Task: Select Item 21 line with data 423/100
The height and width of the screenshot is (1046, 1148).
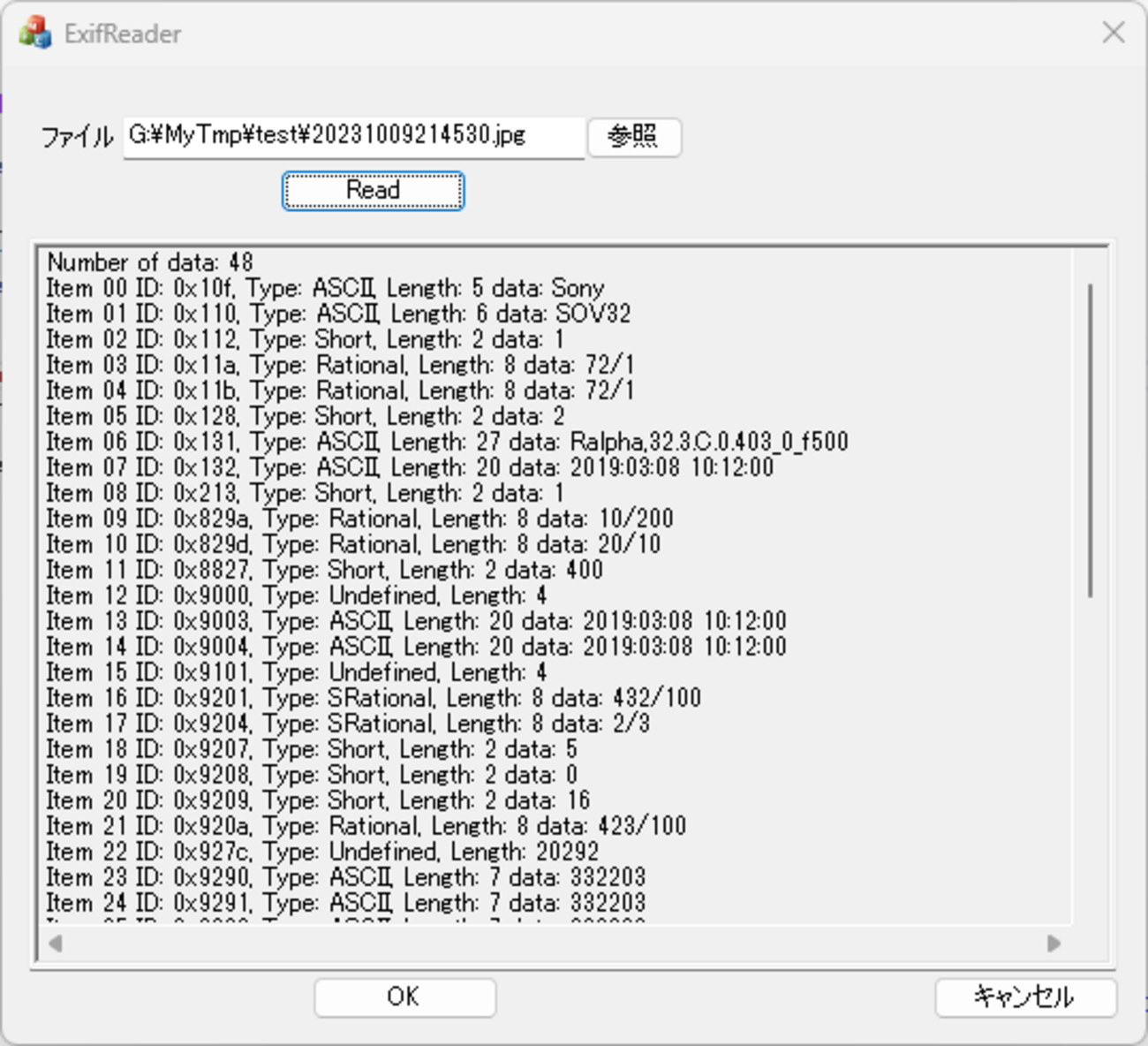Action: pyautogui.click(x=366, y=826)
